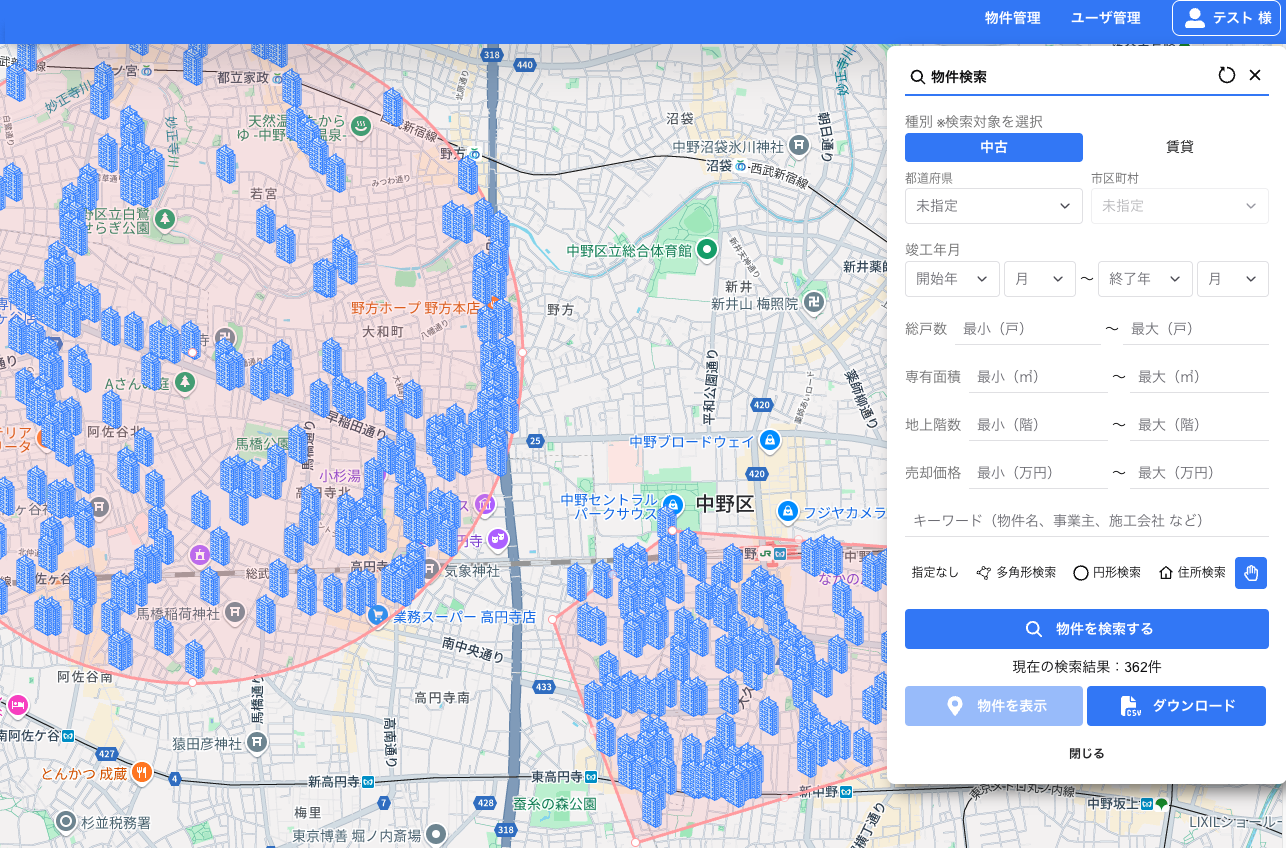Click the 東京博善 堀ノ内斎場 marker
This screenshot has width=1286, height=848.
435,833
